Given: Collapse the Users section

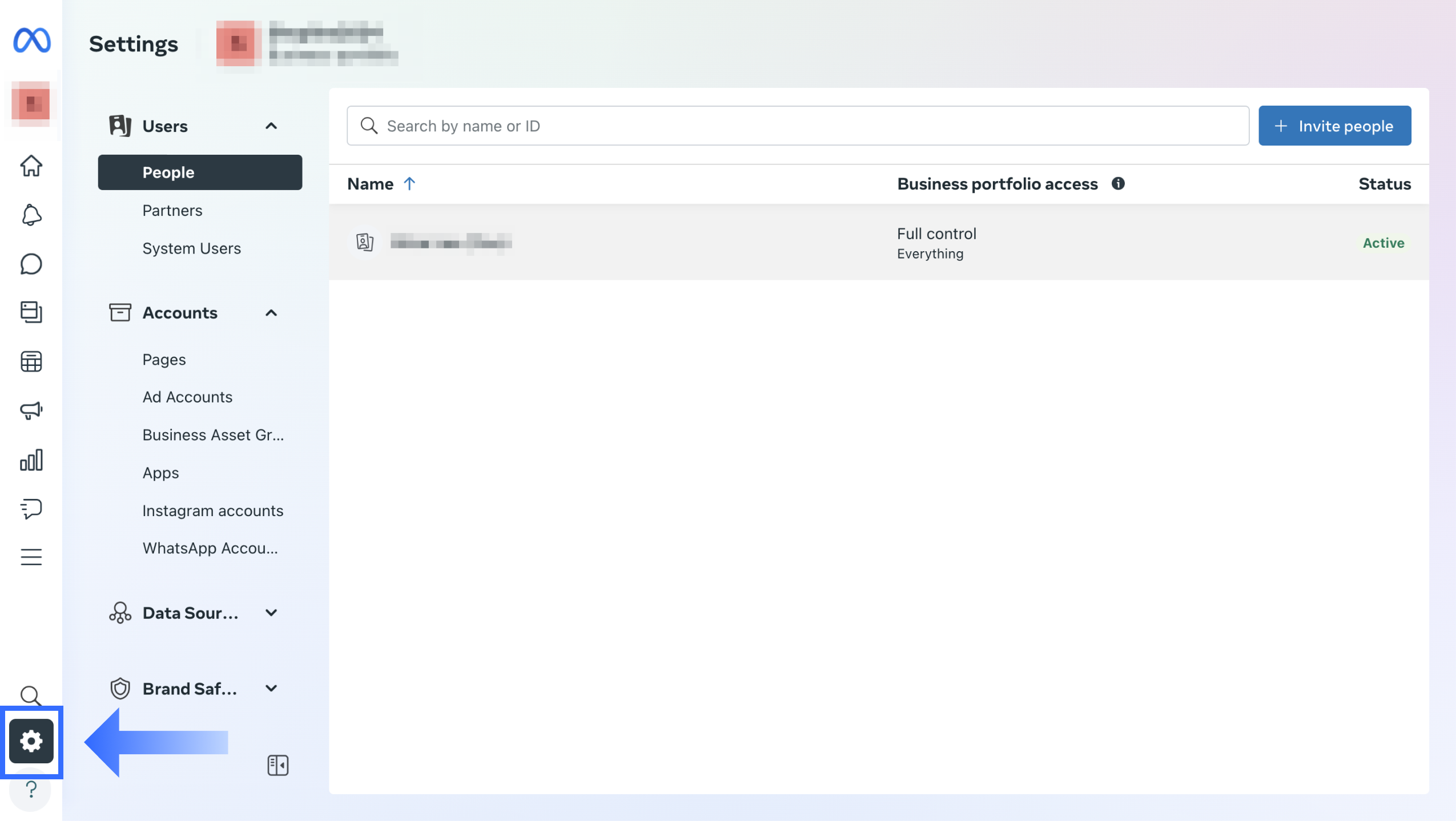Looking at the screenshot, I should [x=271, y=126].
